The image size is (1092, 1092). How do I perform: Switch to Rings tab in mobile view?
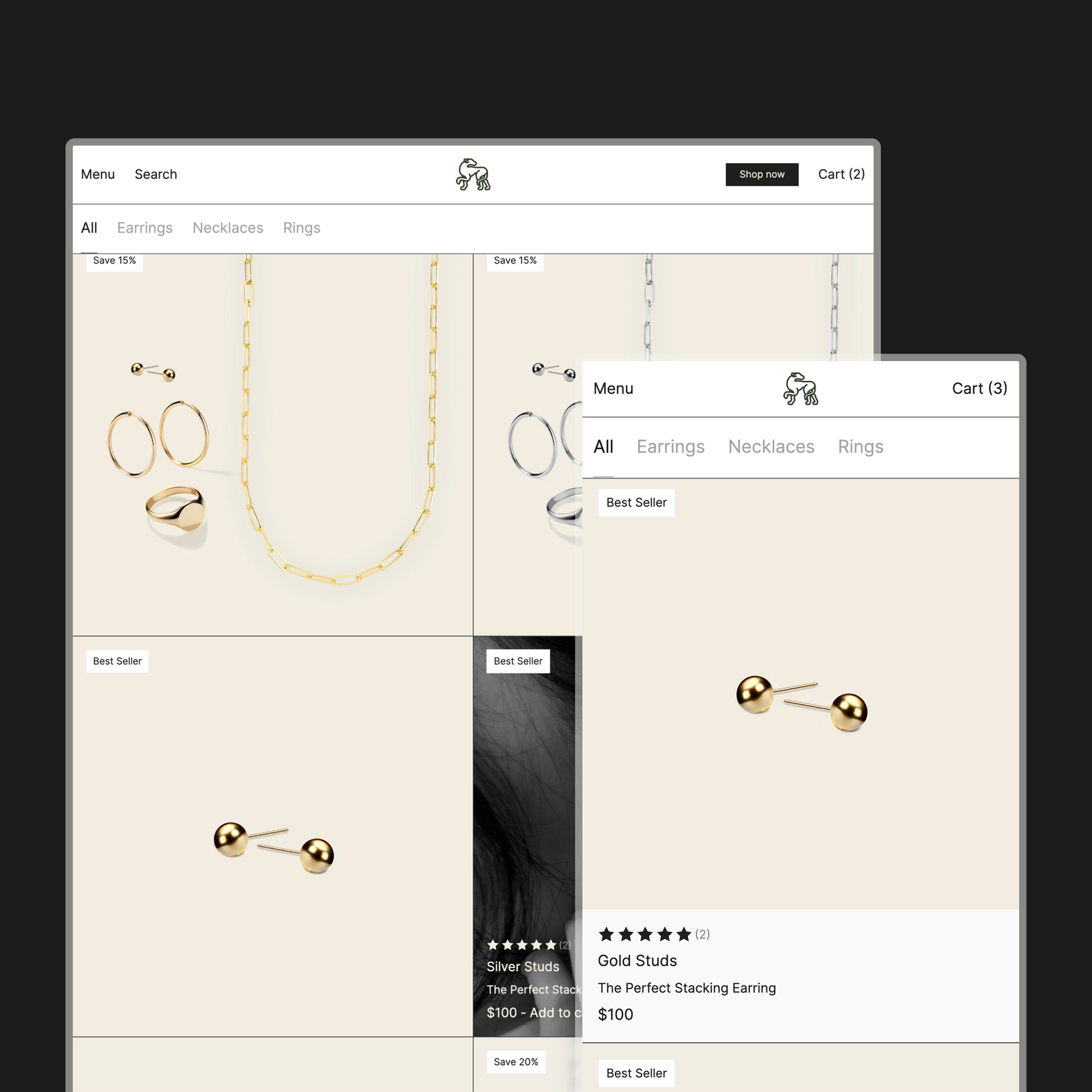pyautogui.click(x=861, y=447)
